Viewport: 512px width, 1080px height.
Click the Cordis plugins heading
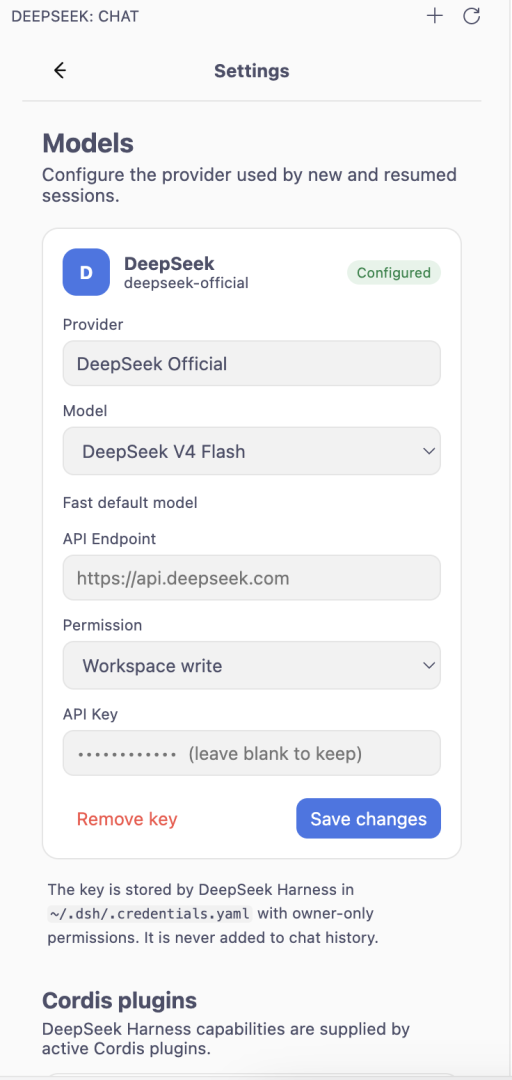(120, 999)
